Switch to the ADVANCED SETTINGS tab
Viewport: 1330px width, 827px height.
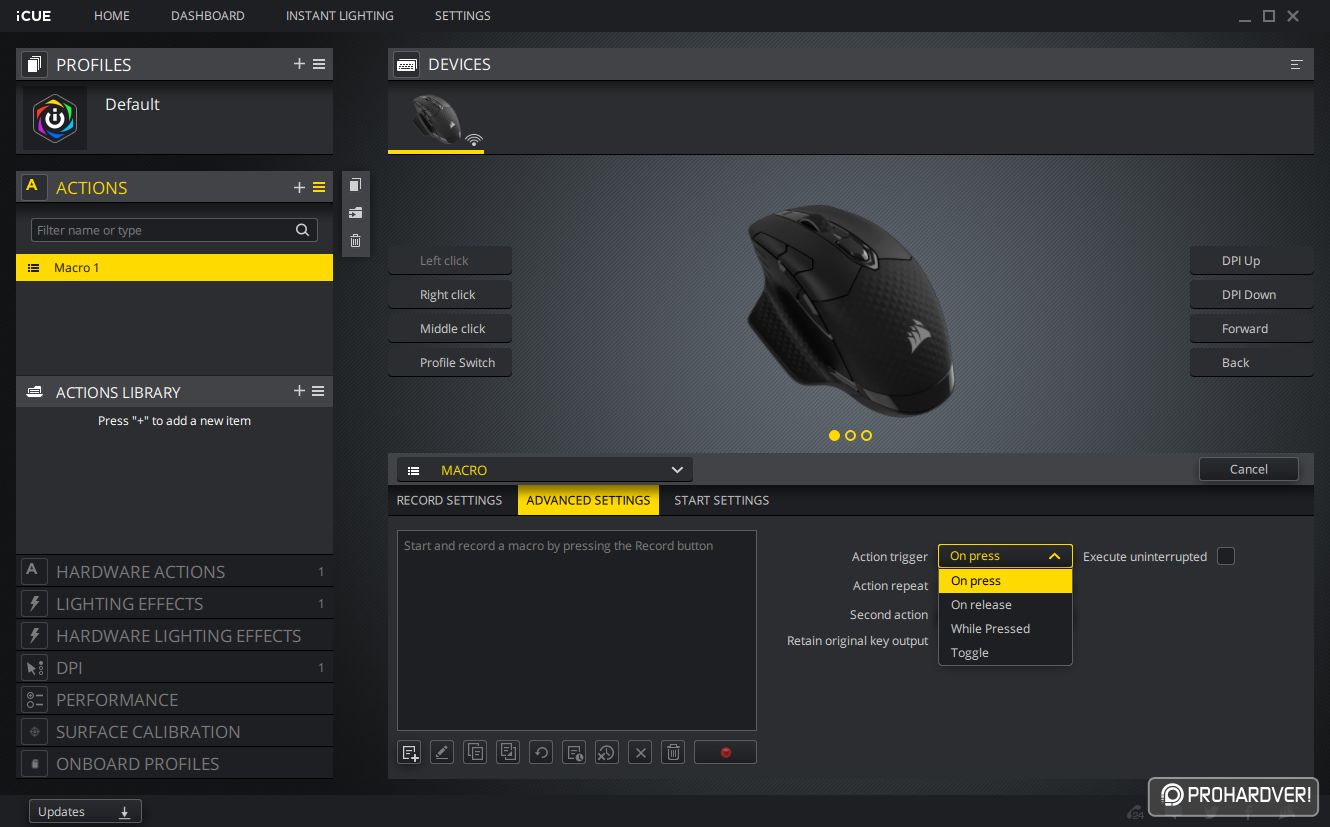(x=588, y=500)
